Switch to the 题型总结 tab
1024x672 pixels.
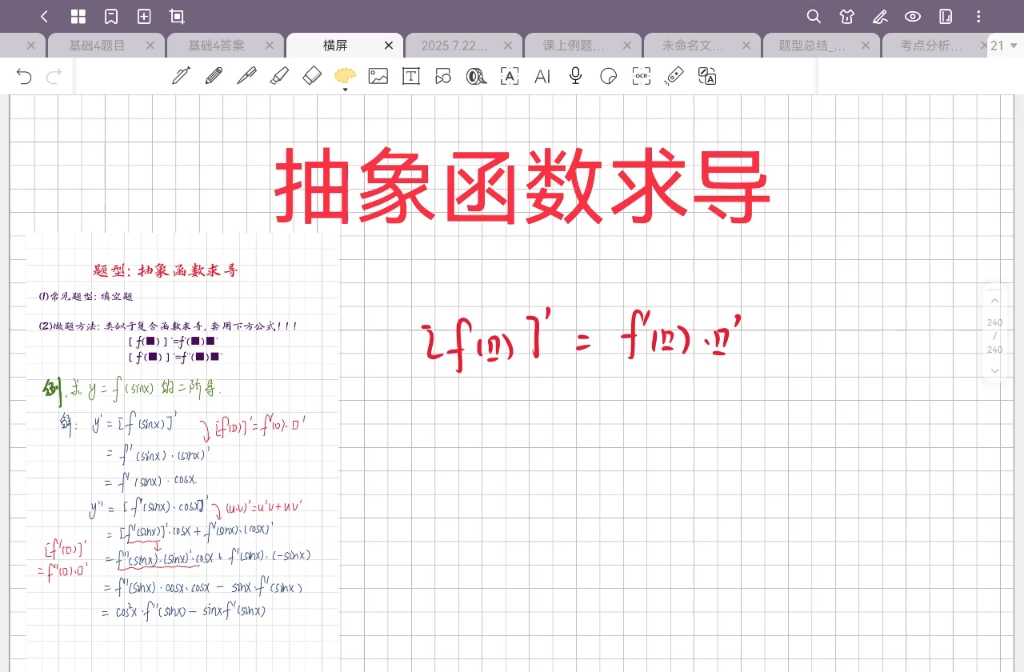point(812,46)
